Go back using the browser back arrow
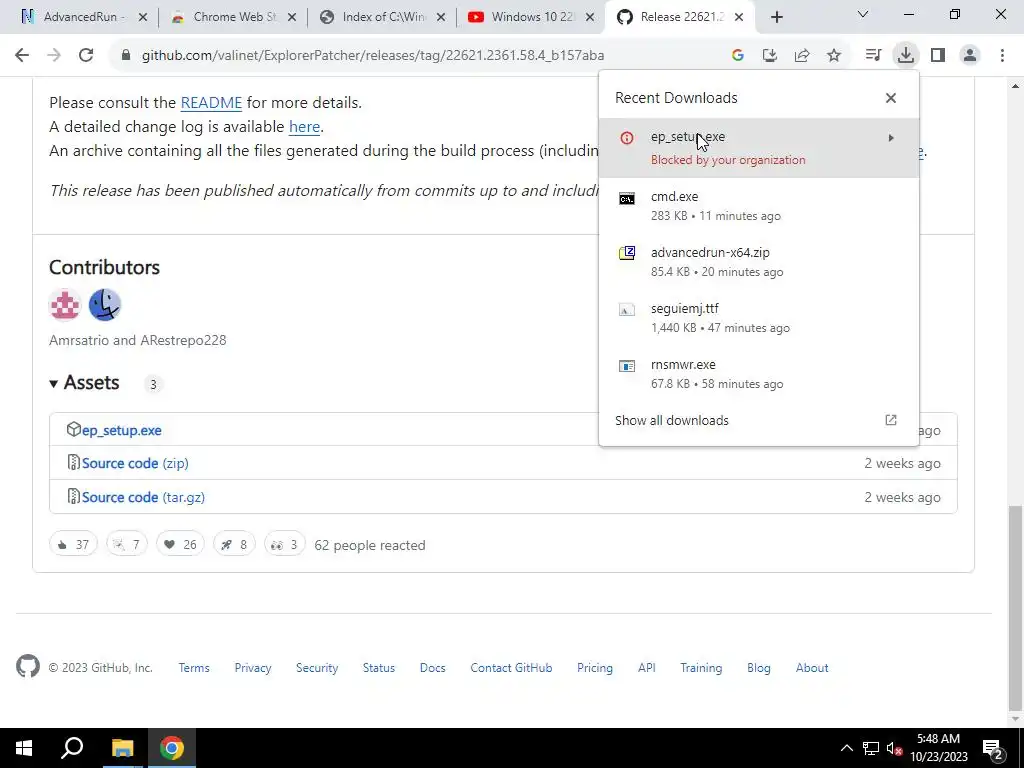 [22, 56]
